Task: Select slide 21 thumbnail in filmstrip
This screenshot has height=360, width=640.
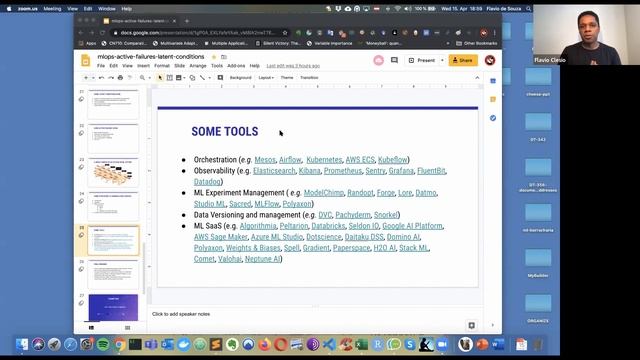Action: (113, 104)
